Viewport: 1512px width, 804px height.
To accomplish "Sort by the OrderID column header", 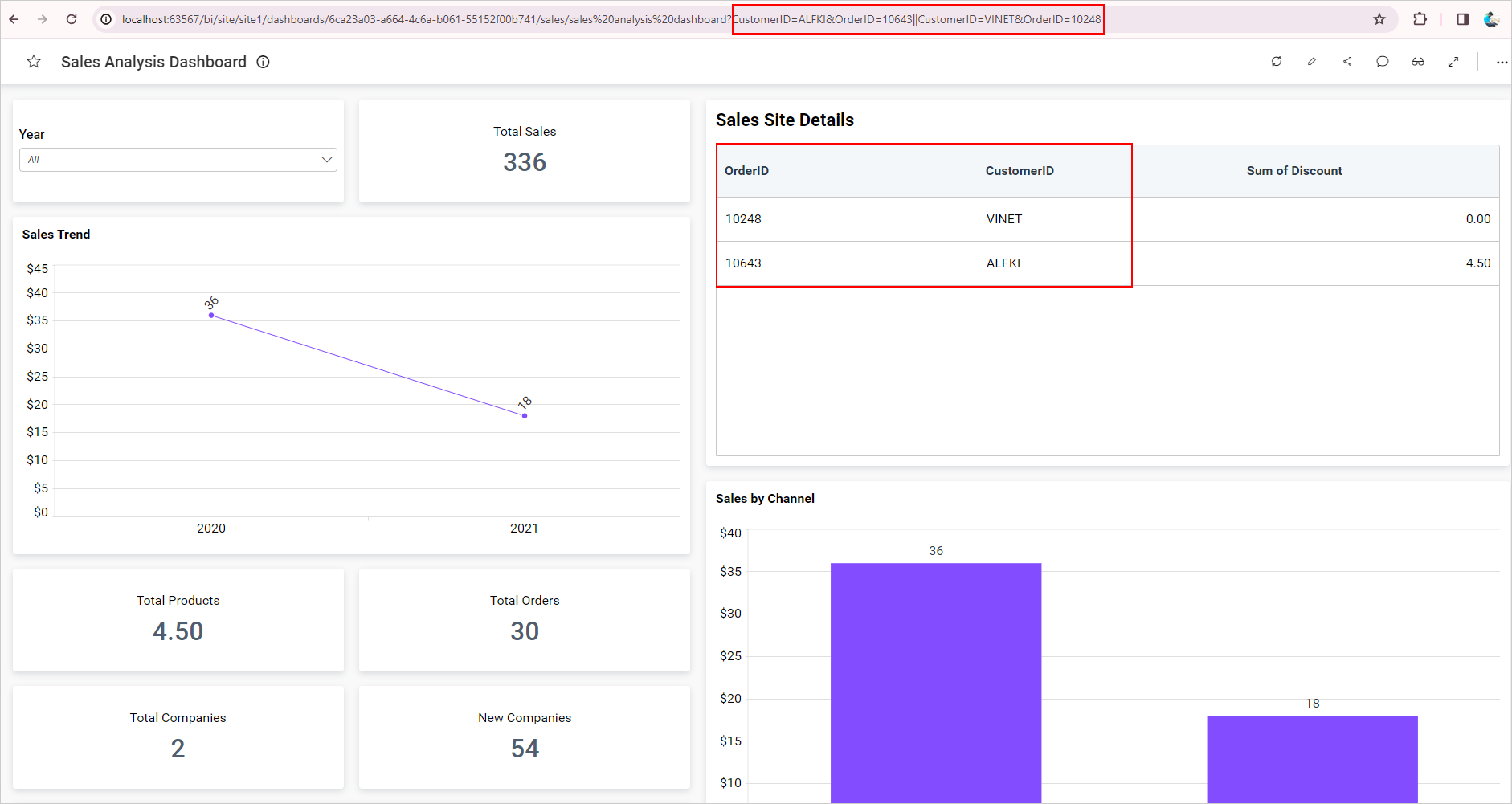I will (x=746, y=171).
